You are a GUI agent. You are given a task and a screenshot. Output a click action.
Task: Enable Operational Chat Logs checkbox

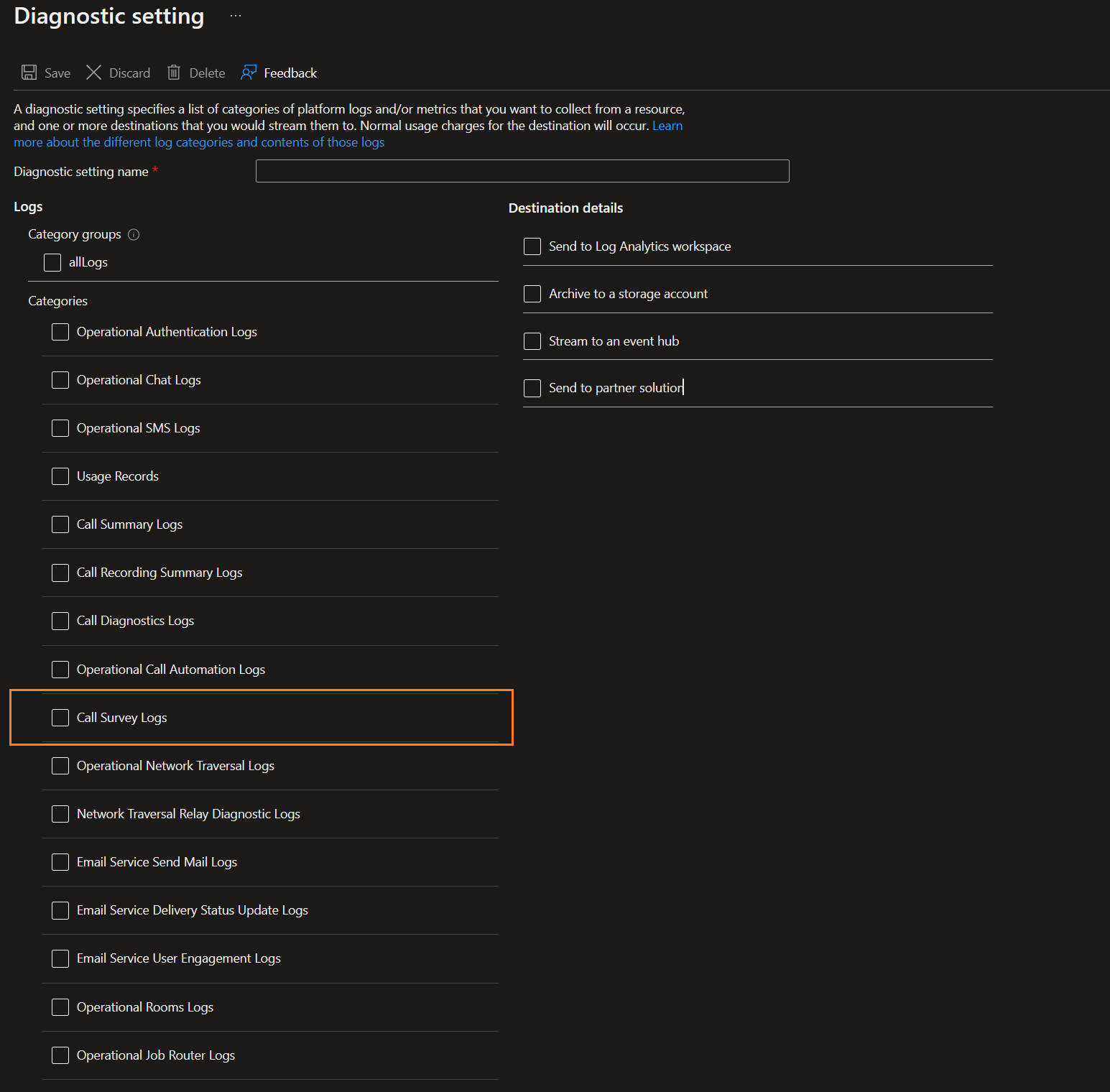[x=60, y=380]
